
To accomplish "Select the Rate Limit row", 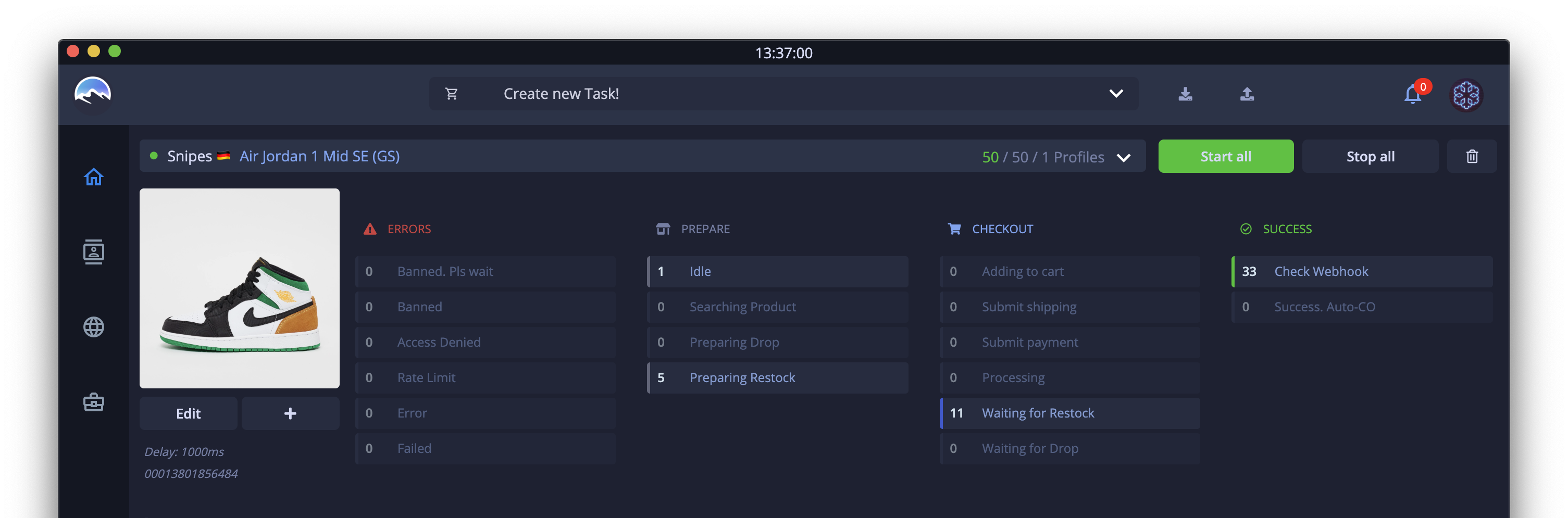I will [x=485, y=377].
